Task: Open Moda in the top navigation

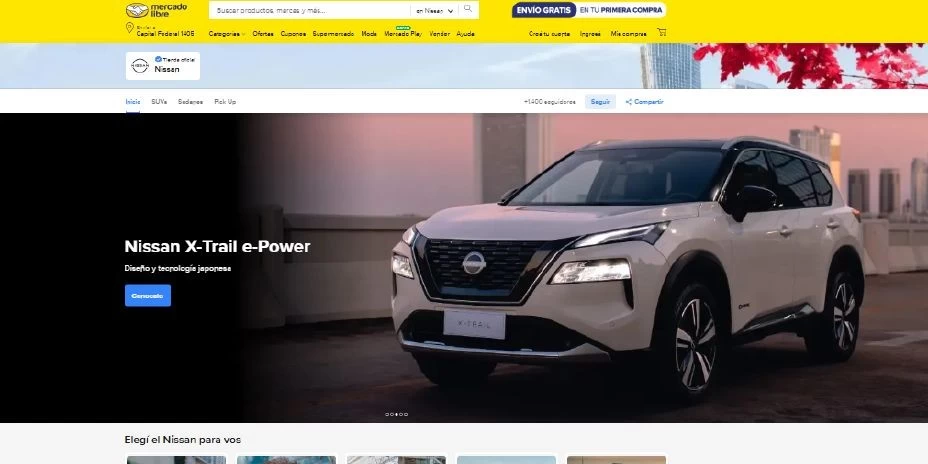Action: coord(369,34)
